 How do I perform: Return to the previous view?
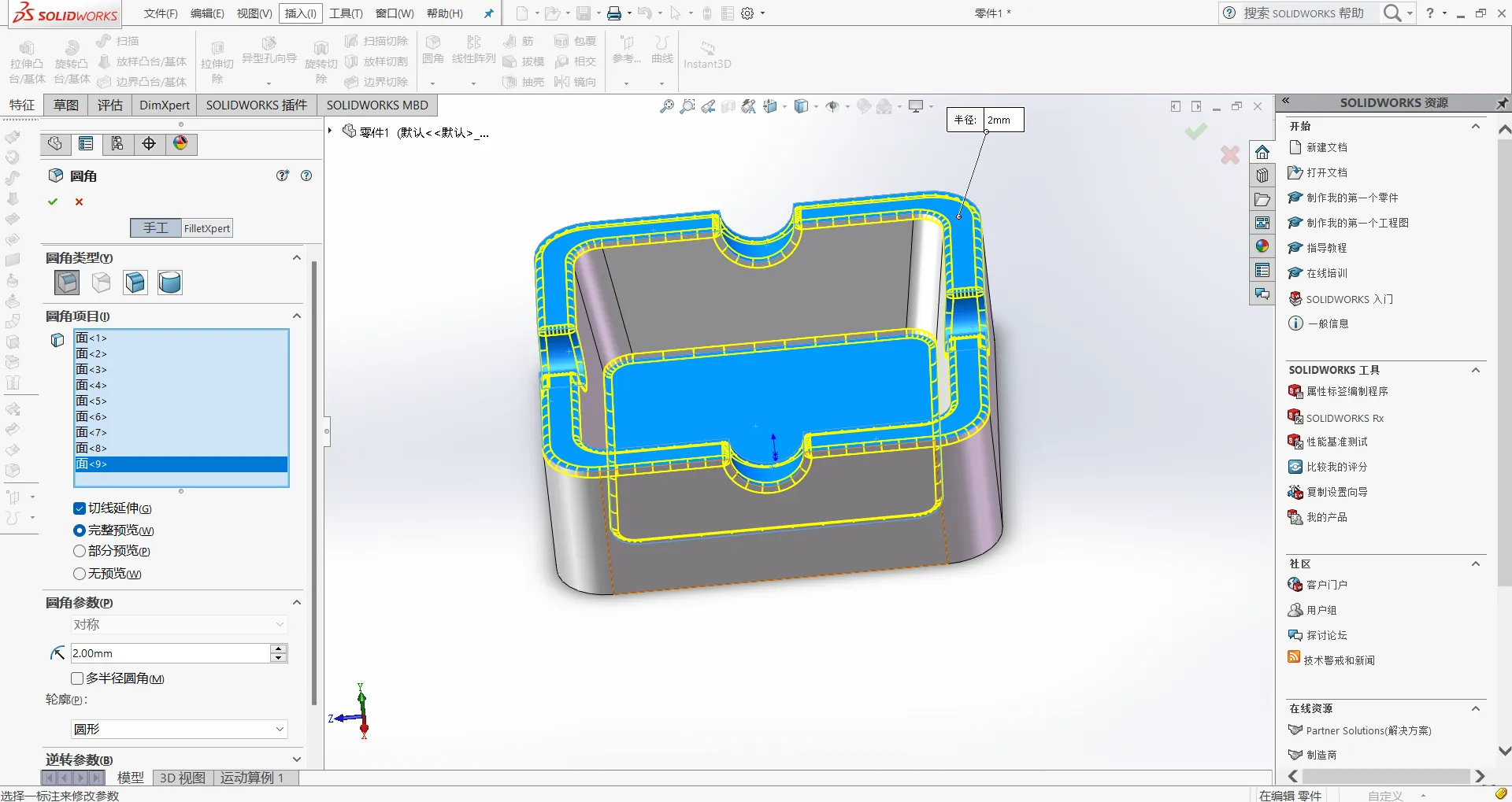(708, 106)
